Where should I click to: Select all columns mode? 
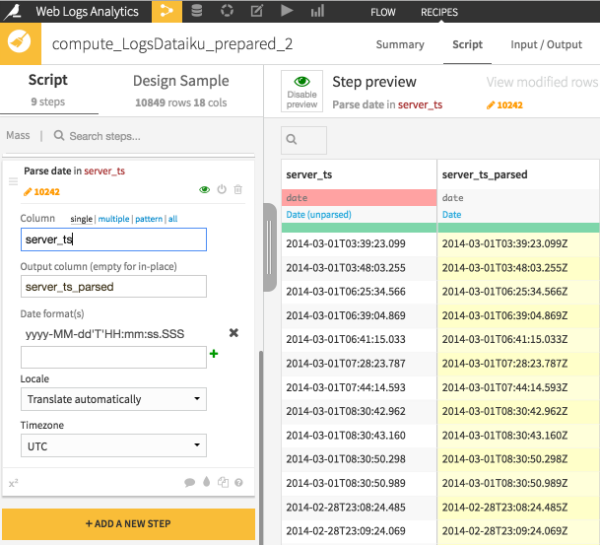[173, 219]
